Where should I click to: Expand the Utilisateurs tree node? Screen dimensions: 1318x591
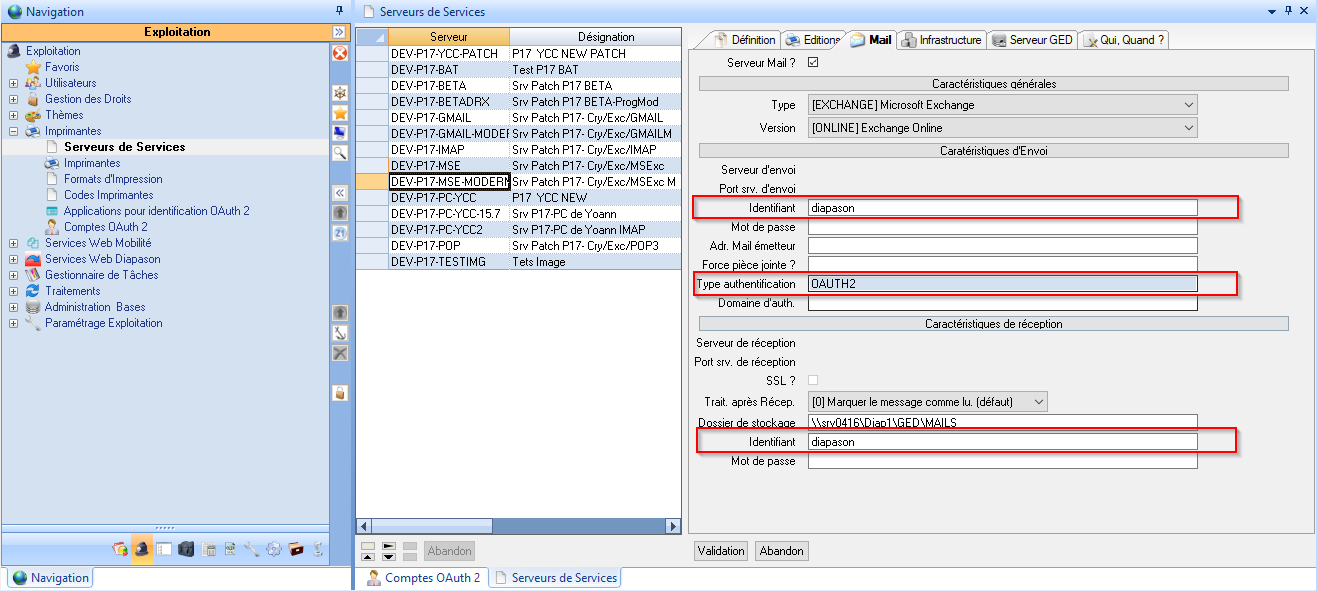click(x=13, y=83)
